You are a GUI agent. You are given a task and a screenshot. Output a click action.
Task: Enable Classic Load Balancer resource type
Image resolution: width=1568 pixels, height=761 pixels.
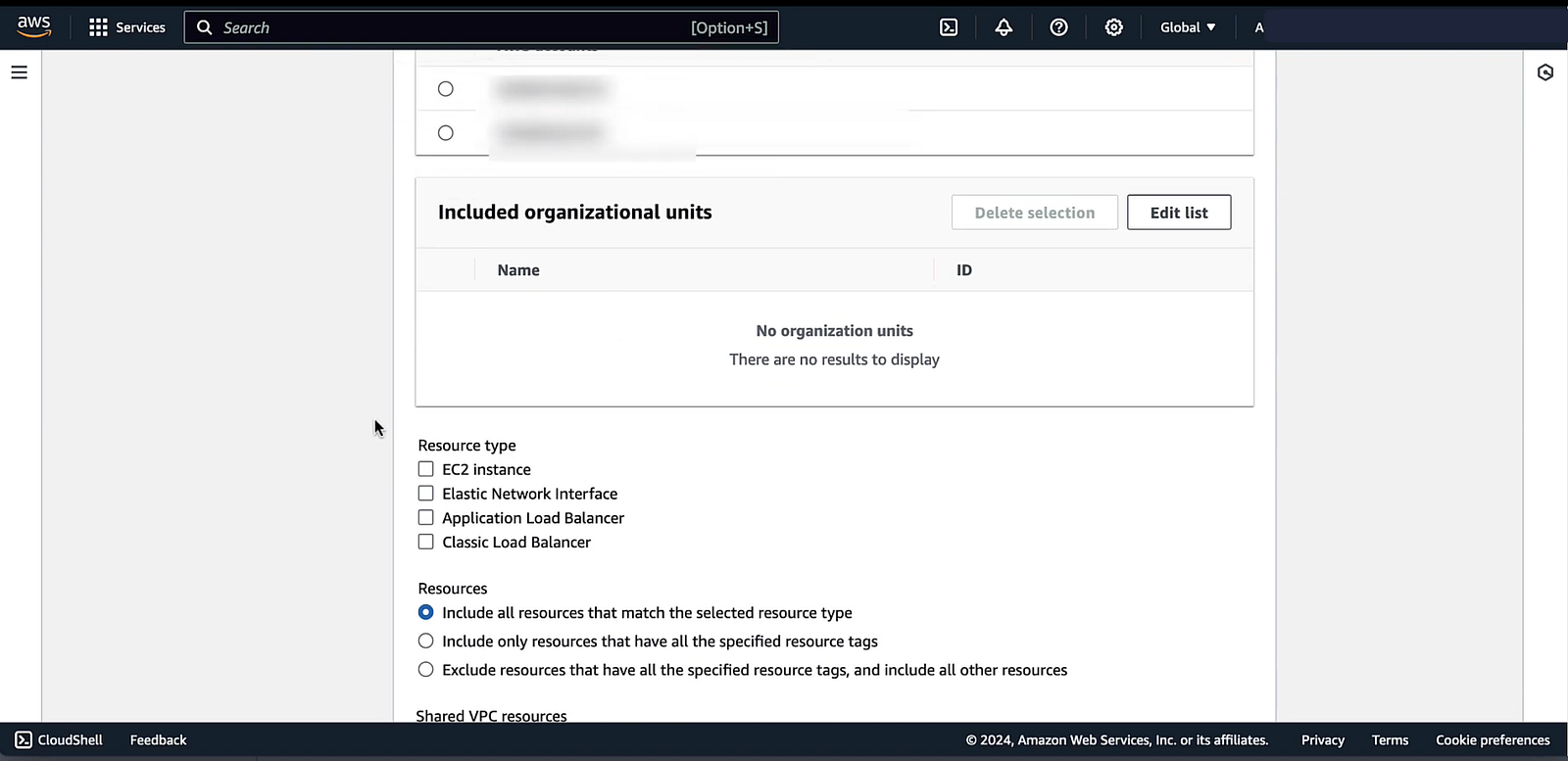pyautogui.click(x=425, y=542)
